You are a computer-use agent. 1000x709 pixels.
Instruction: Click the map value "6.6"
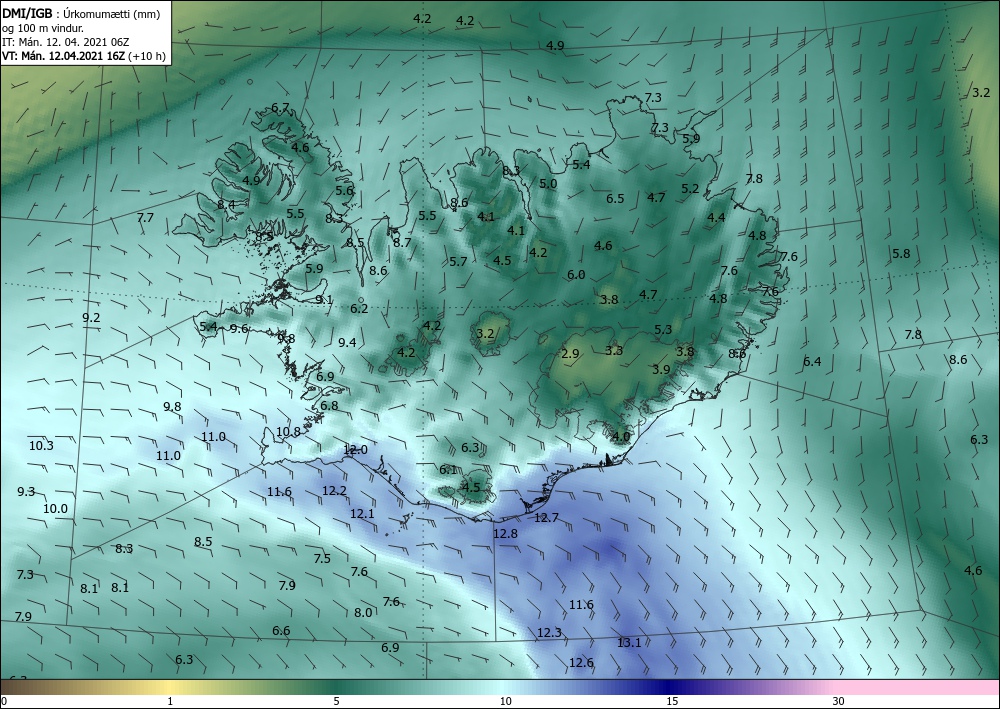click(281, 631)
